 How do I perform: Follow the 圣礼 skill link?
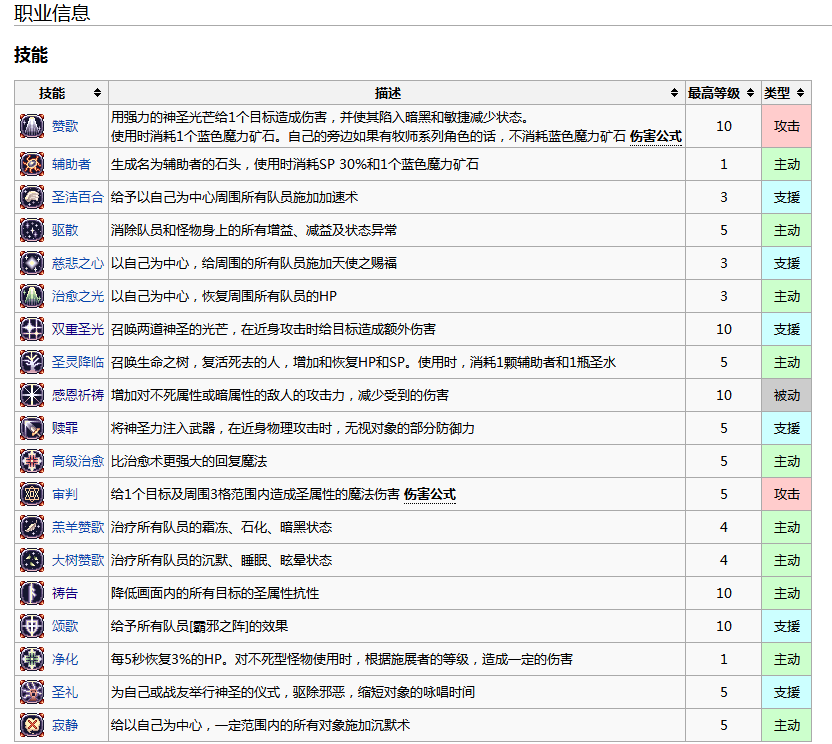pyautogui.click(x=65, y=692)
